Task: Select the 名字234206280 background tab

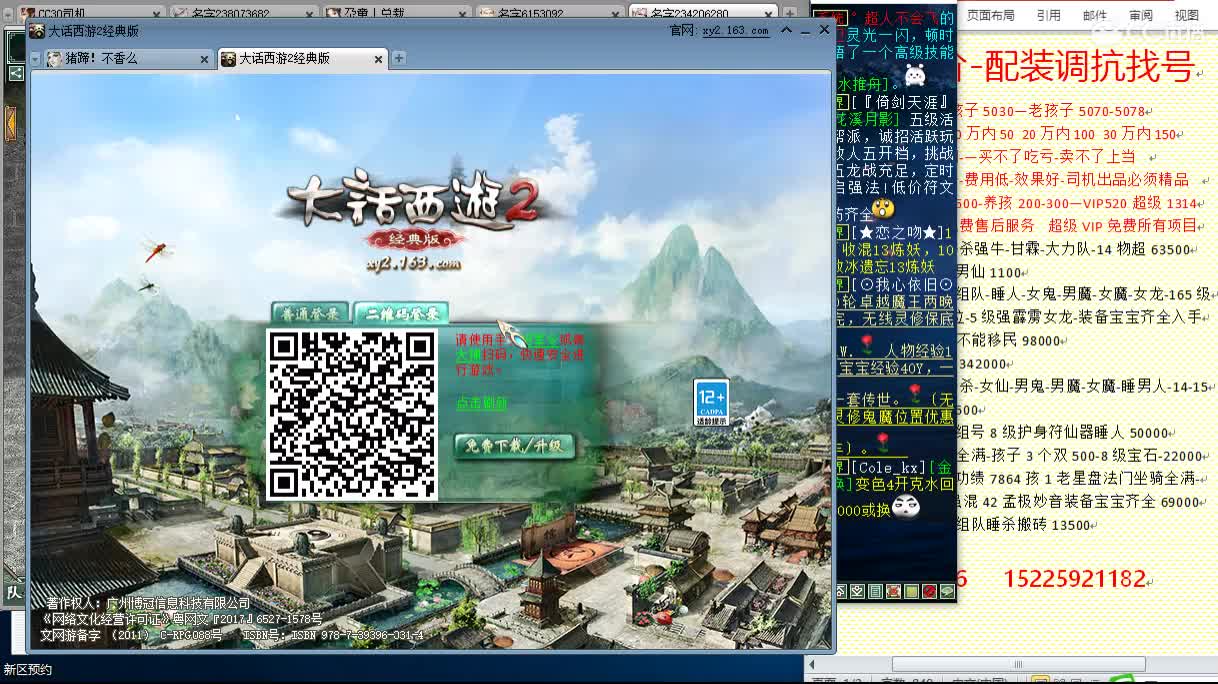Action: 705,13
